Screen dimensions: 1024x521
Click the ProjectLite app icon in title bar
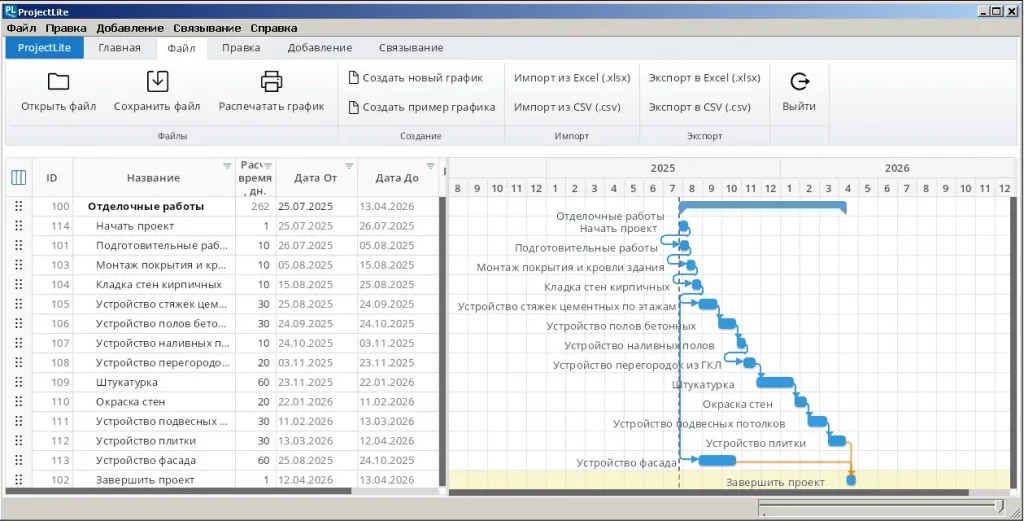pyautogui.click(x=10, y=11)
